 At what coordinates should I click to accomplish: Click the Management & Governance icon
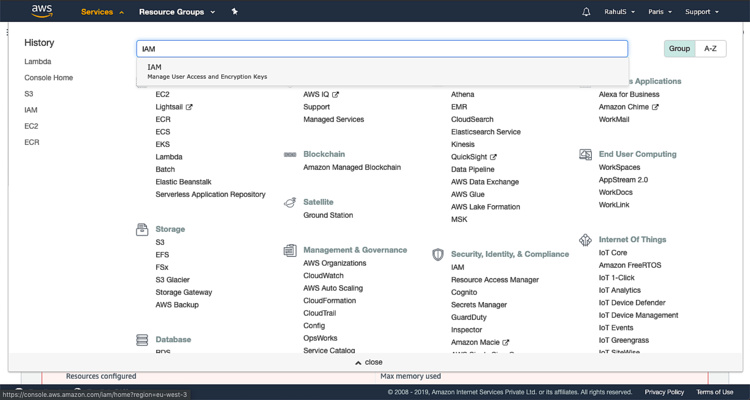click(290, 250)
